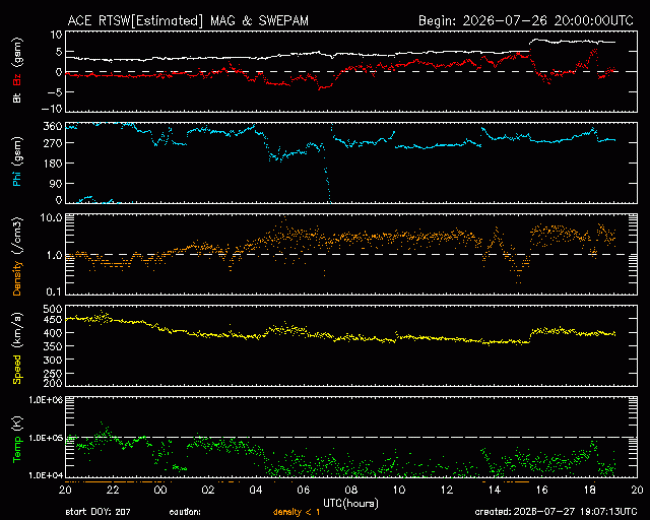The image size is (650, 520).
Task: Click the "start DOY: 207" footer text
Action: (98, 512)
